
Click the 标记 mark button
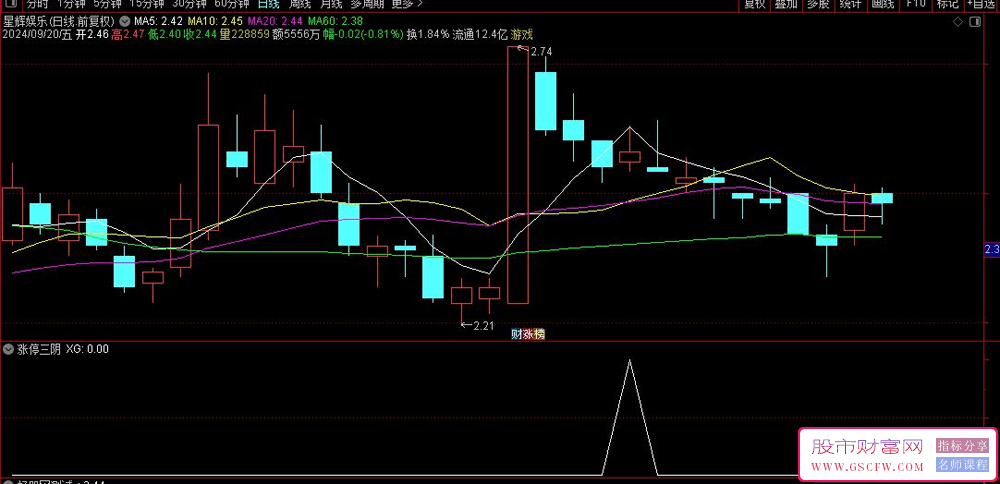pos(948,4)
